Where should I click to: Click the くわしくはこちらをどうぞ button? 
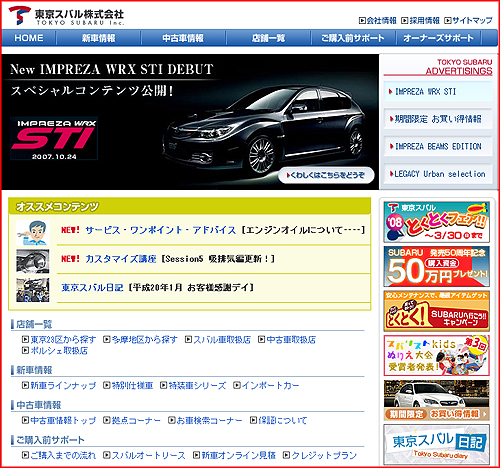click(326, 175)
